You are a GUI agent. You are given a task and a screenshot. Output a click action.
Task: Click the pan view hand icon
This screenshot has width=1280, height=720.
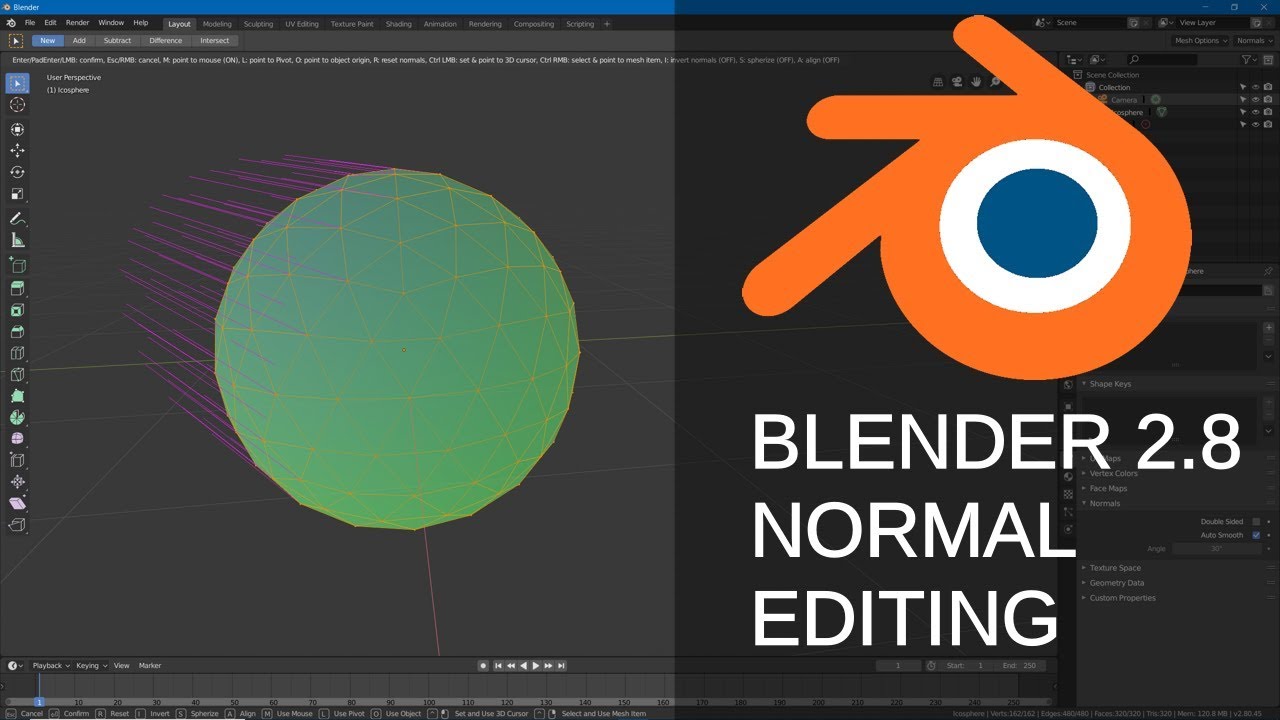977,82
